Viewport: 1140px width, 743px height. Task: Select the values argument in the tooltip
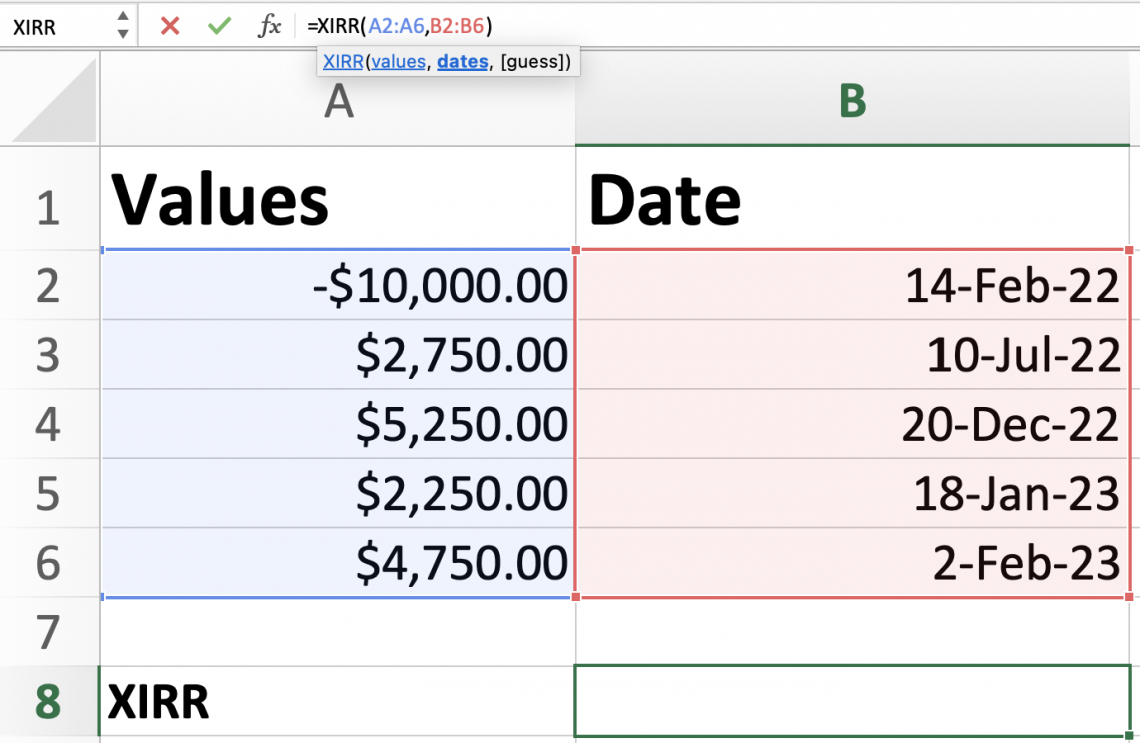coord(399,61)
